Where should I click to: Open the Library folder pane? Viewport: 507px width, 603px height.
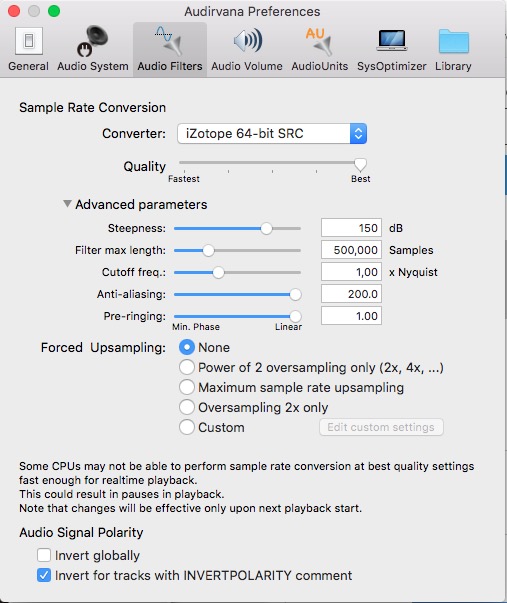click(453, 49)
